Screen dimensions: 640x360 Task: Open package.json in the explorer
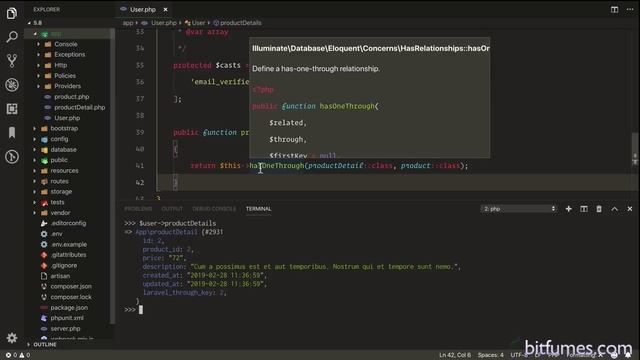tap(69, 308)
